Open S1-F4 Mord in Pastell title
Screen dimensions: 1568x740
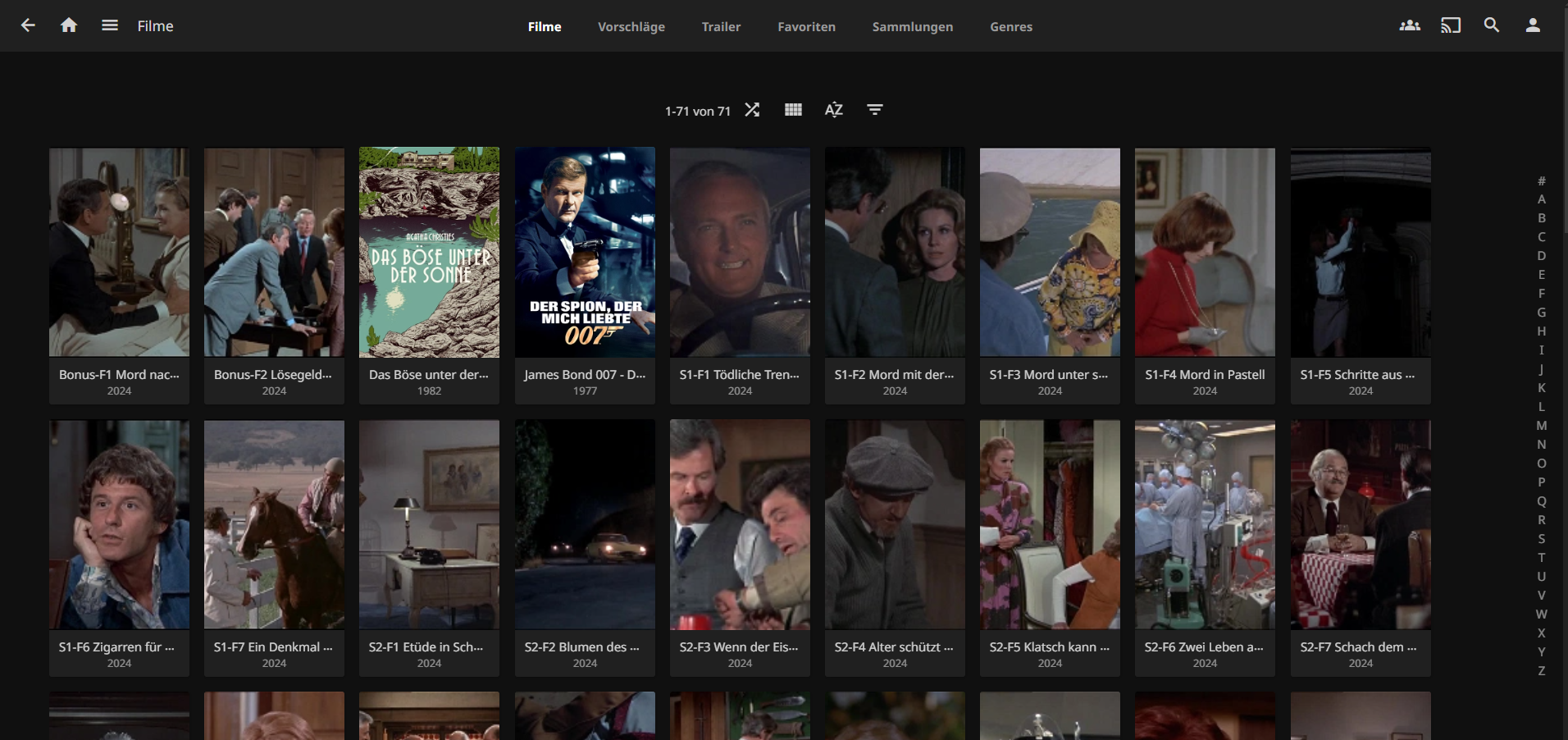click(1204, 375)
